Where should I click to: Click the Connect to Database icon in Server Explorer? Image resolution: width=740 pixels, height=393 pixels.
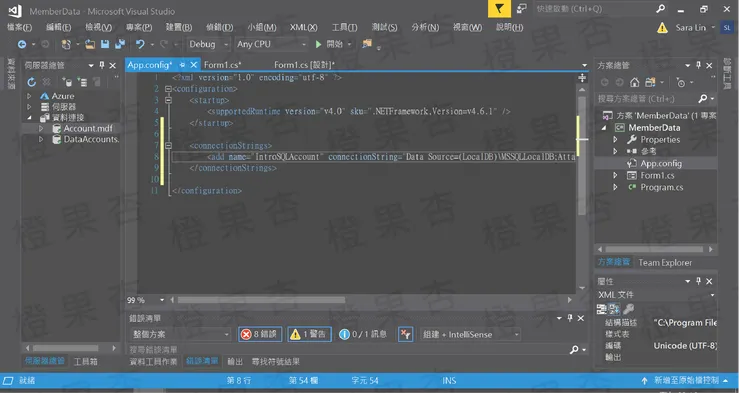pyautogui.click(x=67, y=82)
